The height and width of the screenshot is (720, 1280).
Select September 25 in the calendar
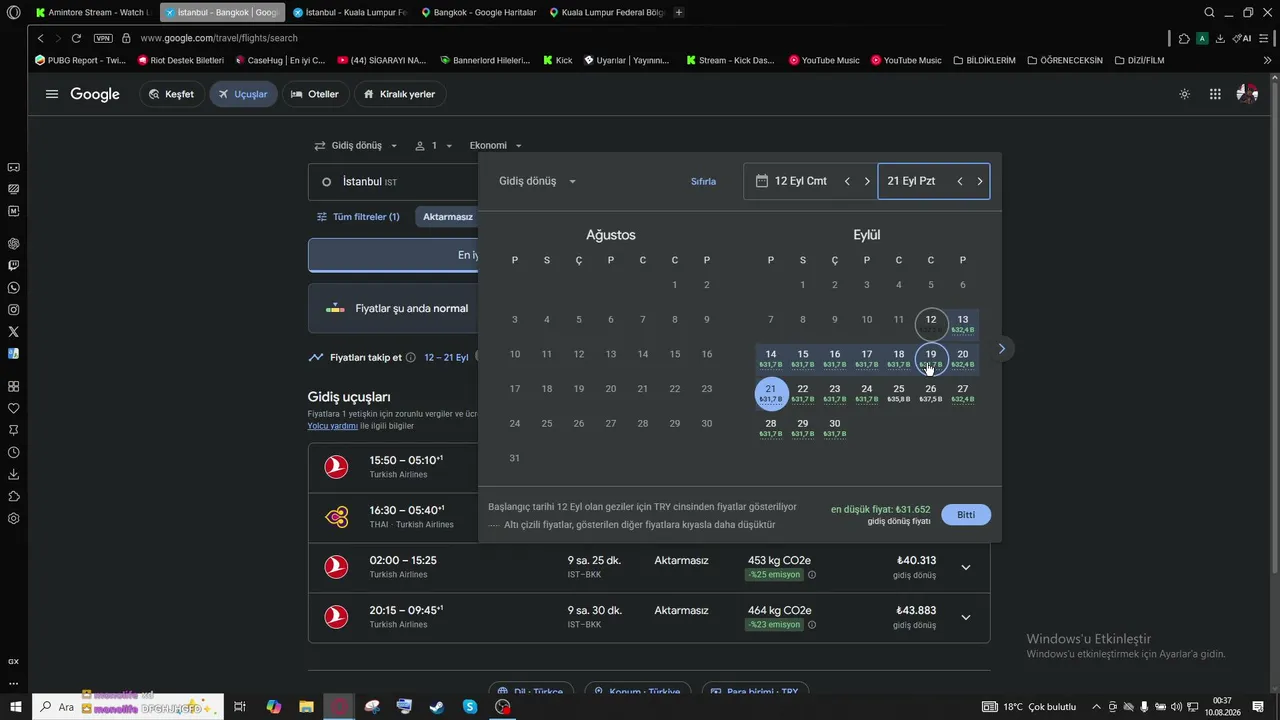(x=899, y=393)
